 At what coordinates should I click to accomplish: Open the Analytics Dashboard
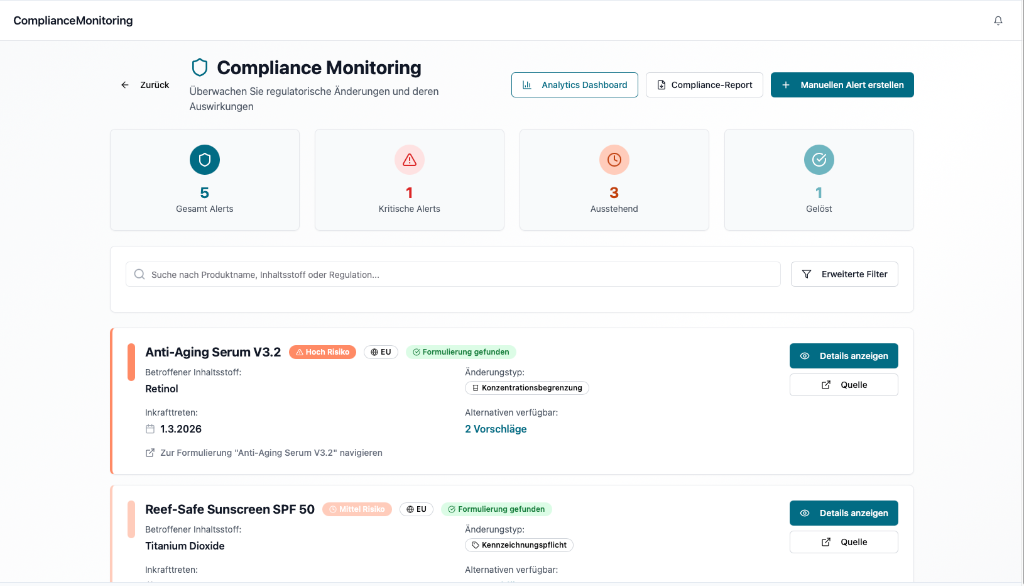574,85
